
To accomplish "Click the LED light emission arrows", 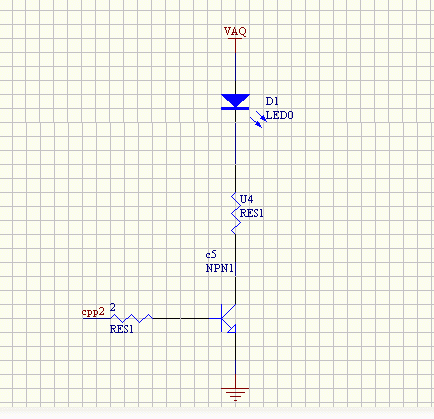I will click(258, 119).
